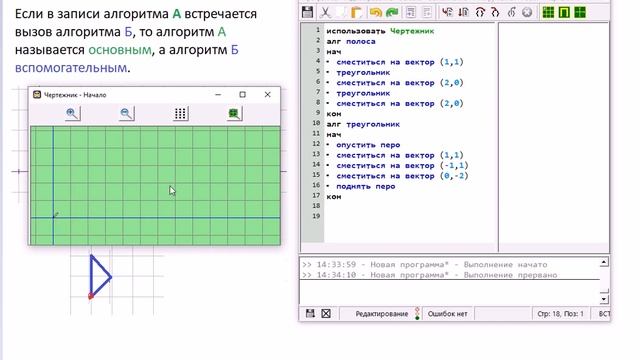Click the second run icon with down arrow
Viewport: 640px width, 360px height.
pos(464,12)
